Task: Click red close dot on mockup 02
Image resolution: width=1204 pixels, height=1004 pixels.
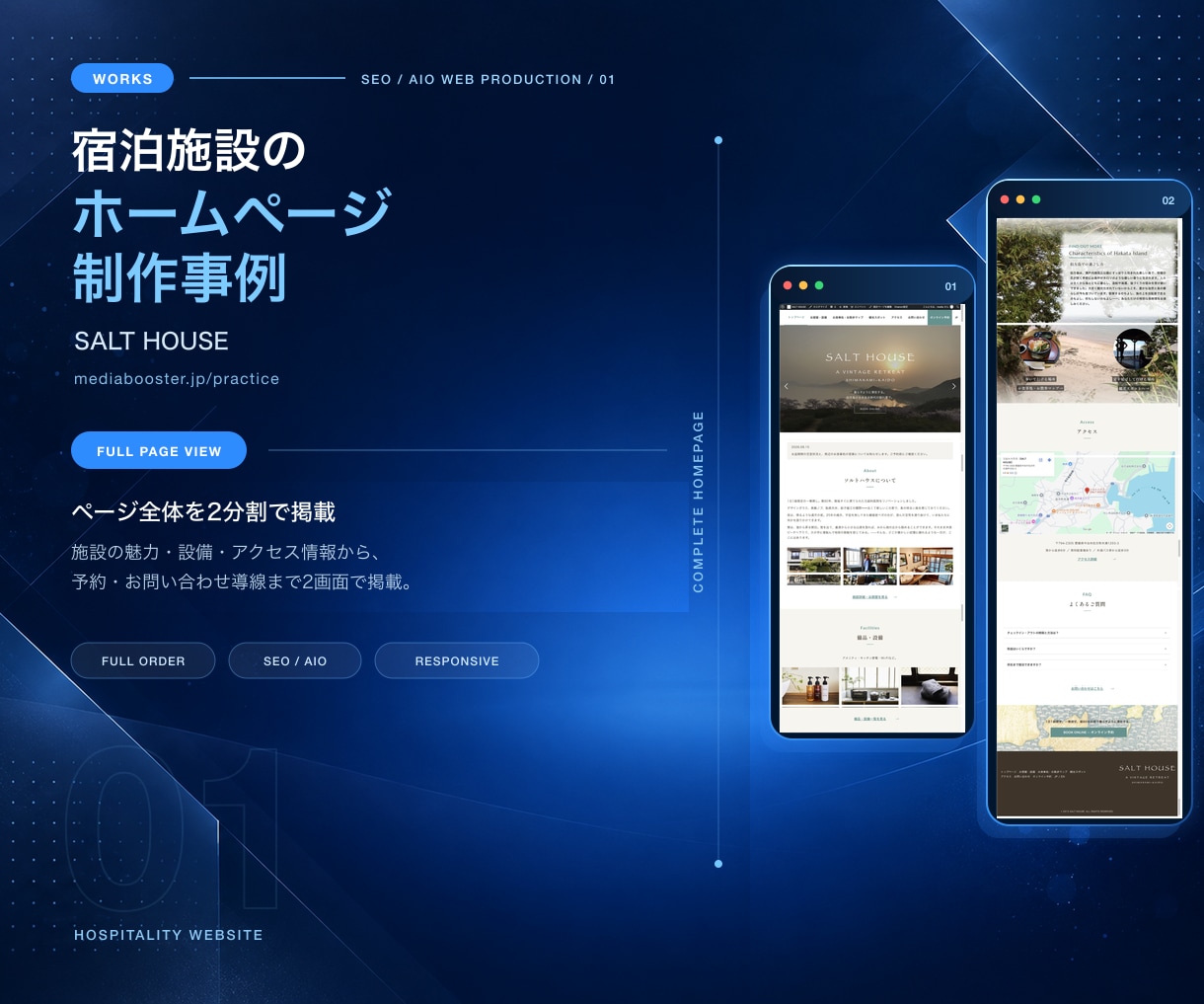Action: [x=1005, y=199]
